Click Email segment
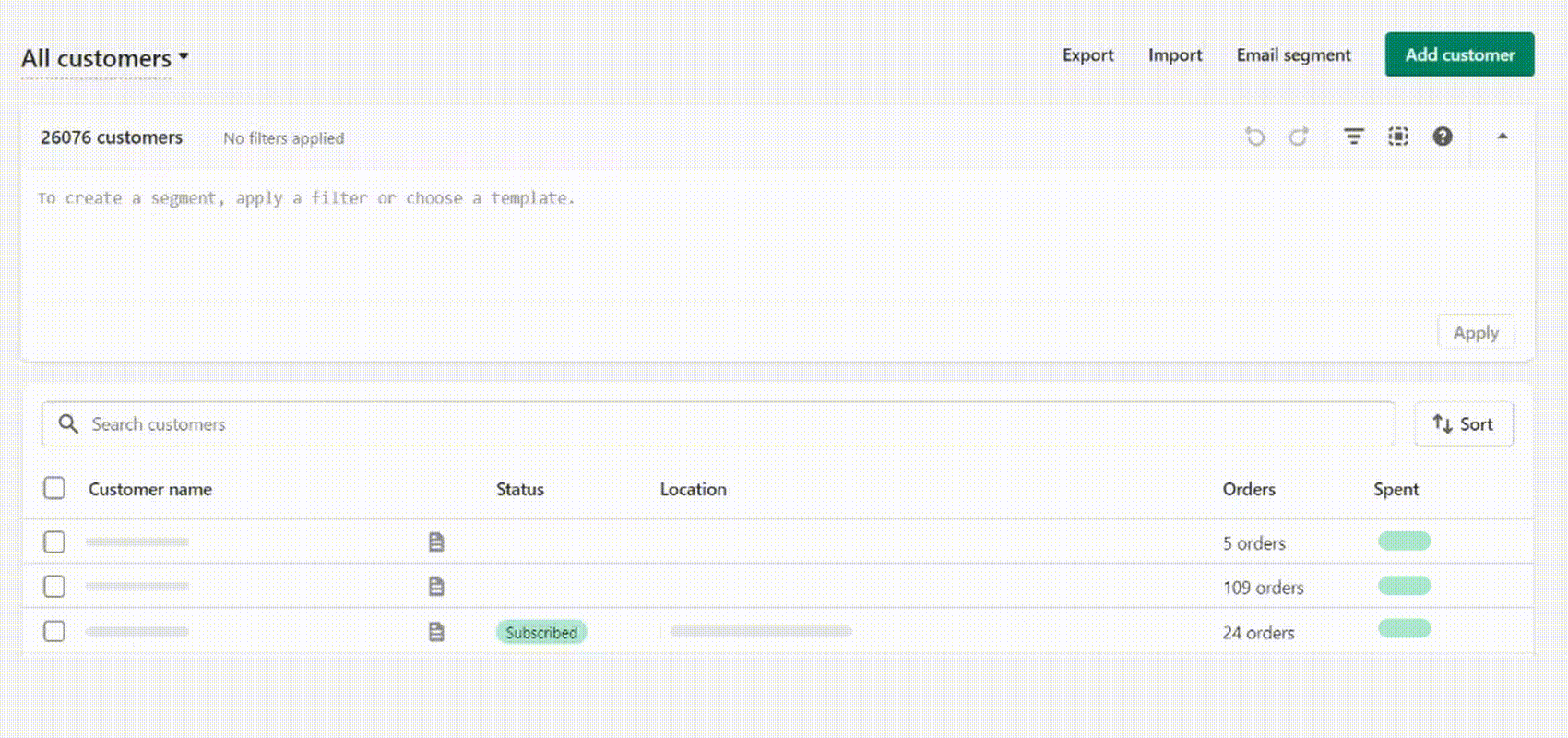Image resolution: width=1568 pixels, height=738 pixels. (x=1293, y=54)
